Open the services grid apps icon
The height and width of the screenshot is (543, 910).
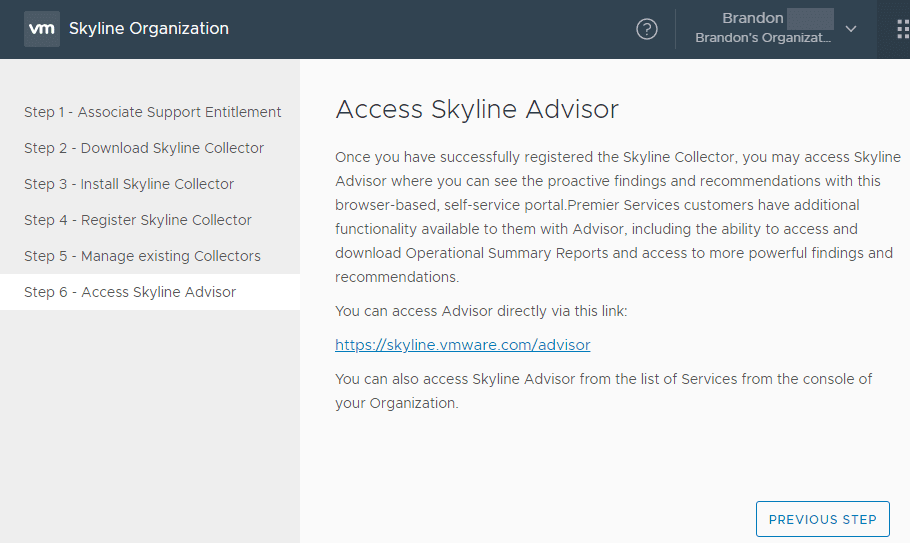point(902,29)
